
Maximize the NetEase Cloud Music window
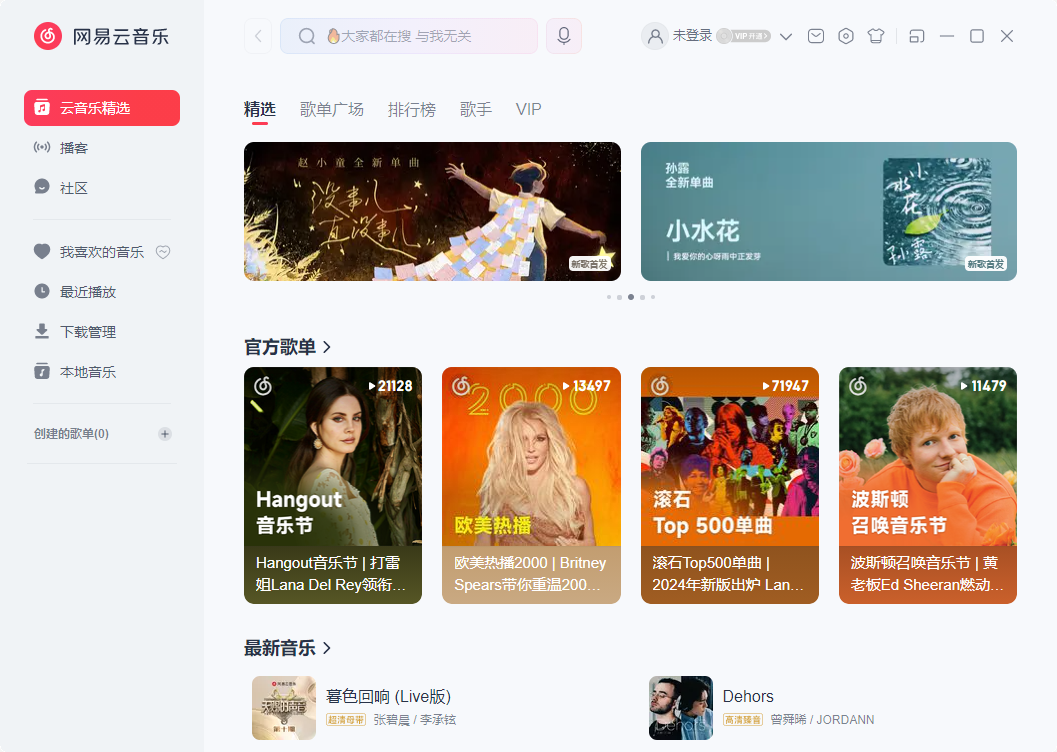(977, 36)
